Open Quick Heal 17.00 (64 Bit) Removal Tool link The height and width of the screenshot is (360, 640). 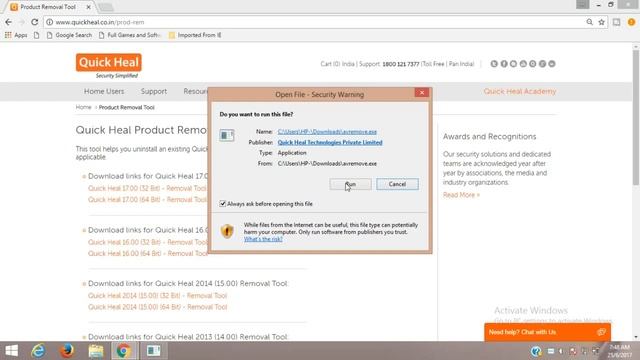pyautogui.click(x=147, y=200)
